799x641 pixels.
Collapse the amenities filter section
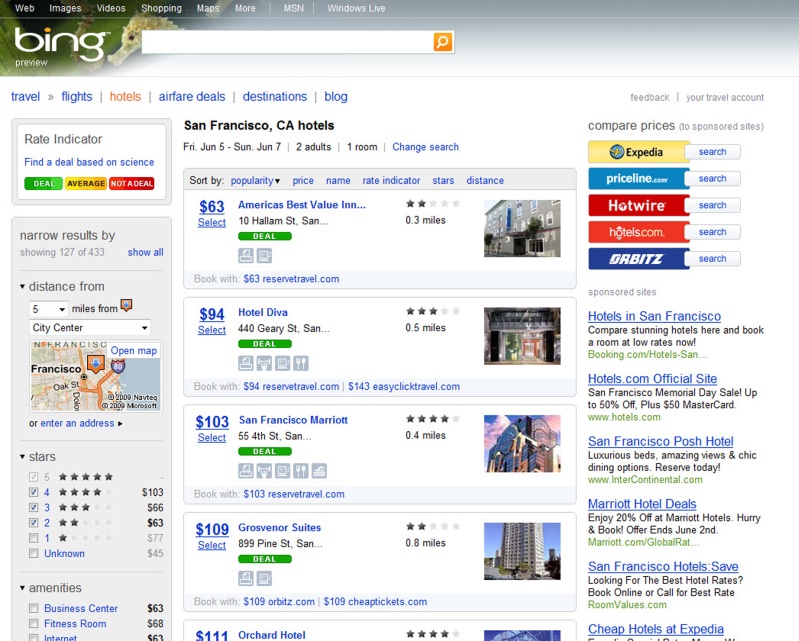tap(22, 588)
